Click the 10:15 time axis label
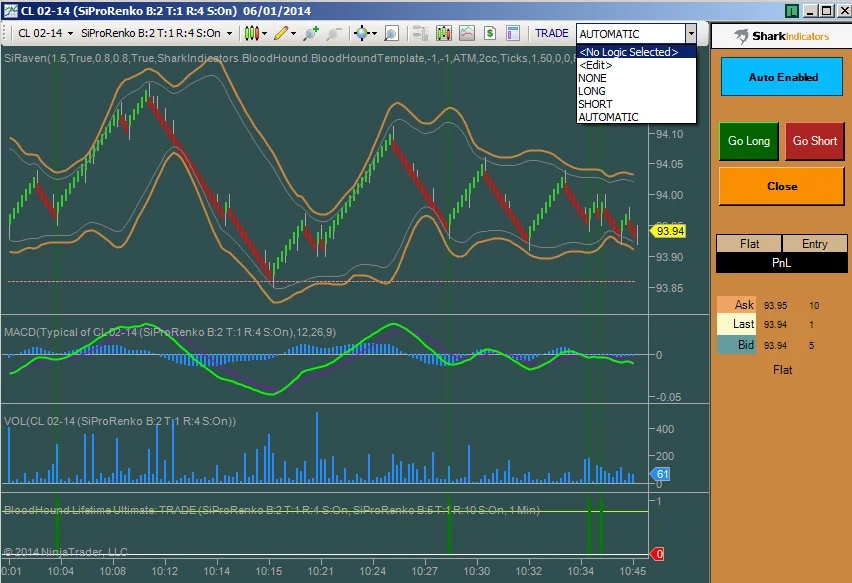Screen dimensions: 852x583 (x=269, y=571)
